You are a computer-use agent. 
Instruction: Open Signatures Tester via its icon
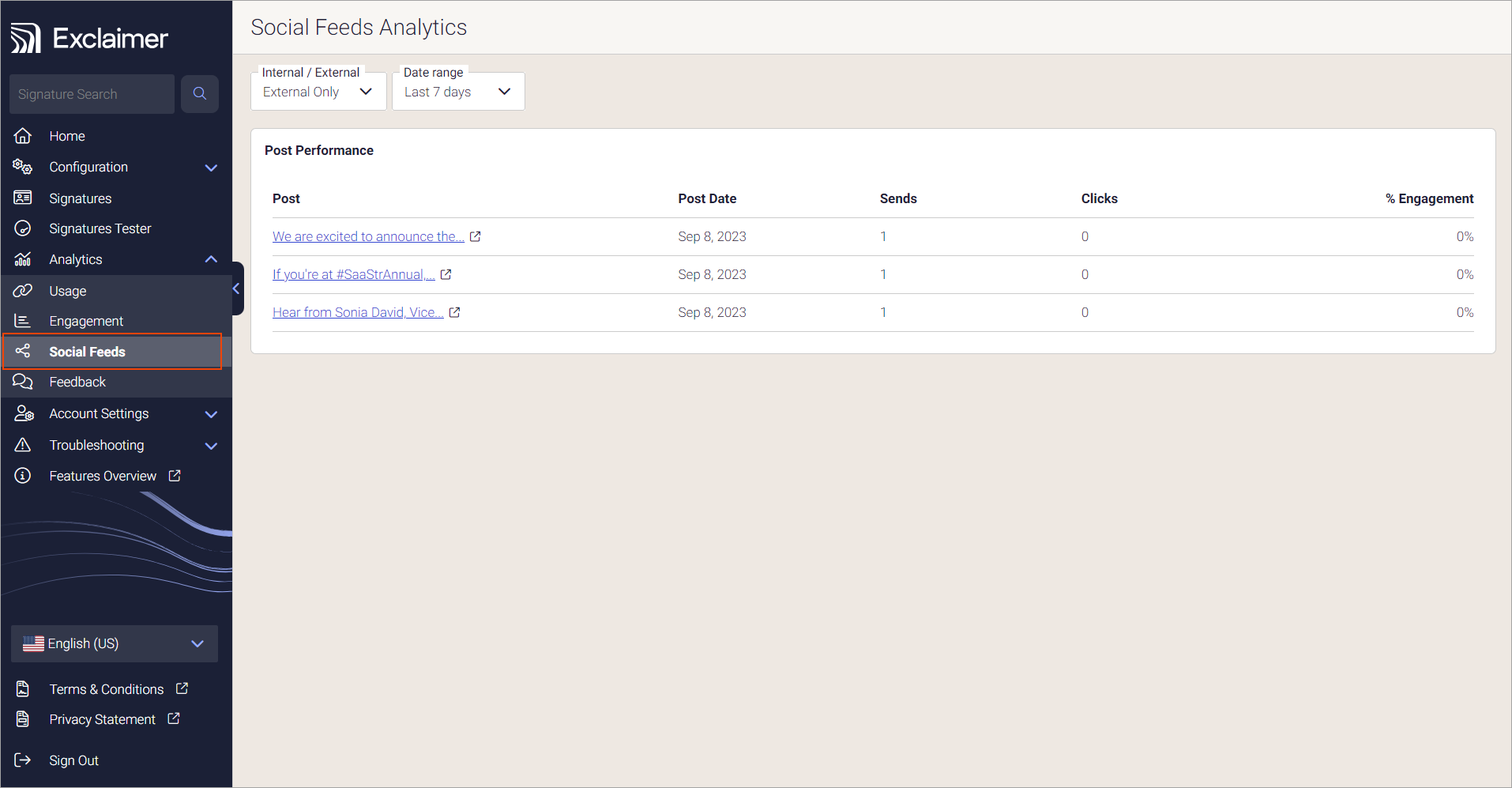23,228
